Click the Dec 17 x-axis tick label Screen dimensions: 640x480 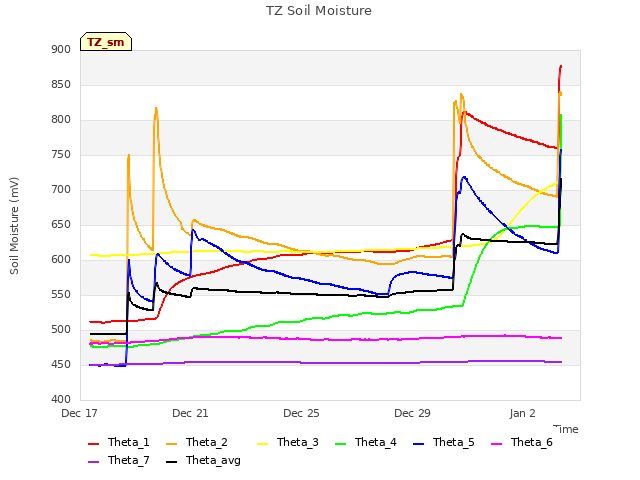[79, 413]
